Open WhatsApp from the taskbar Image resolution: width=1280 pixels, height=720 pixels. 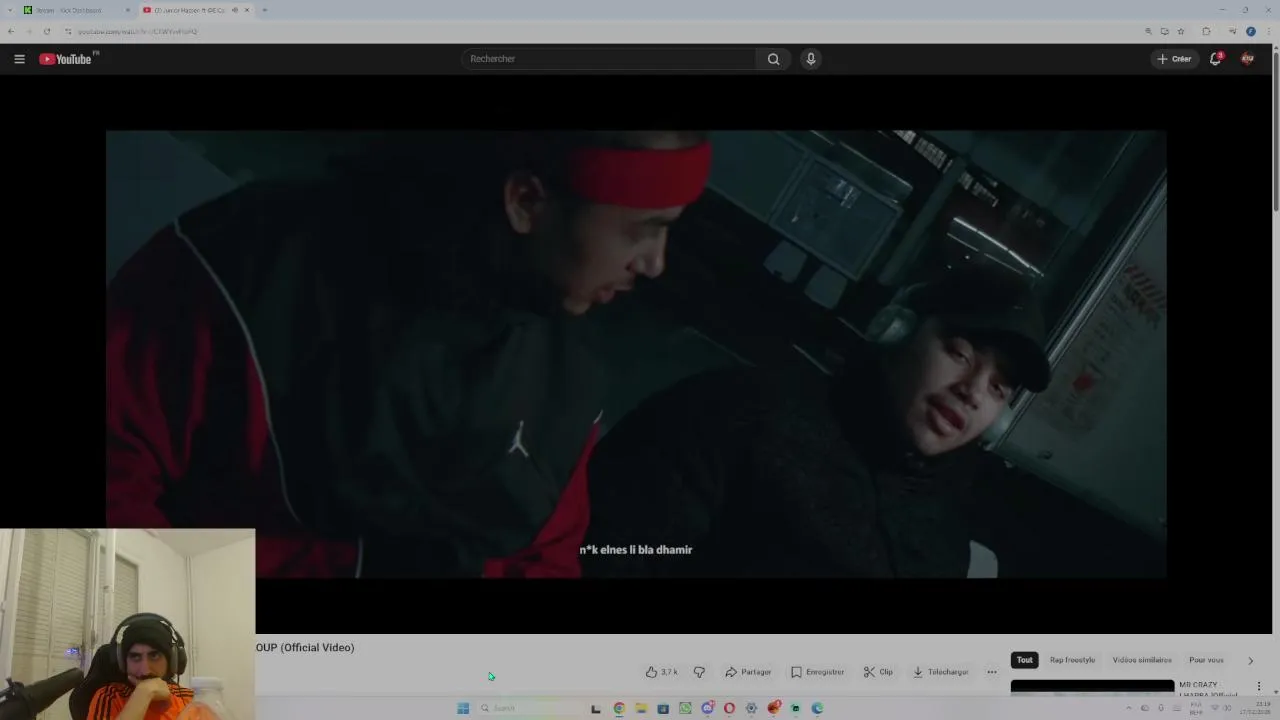tap(685, 708)
